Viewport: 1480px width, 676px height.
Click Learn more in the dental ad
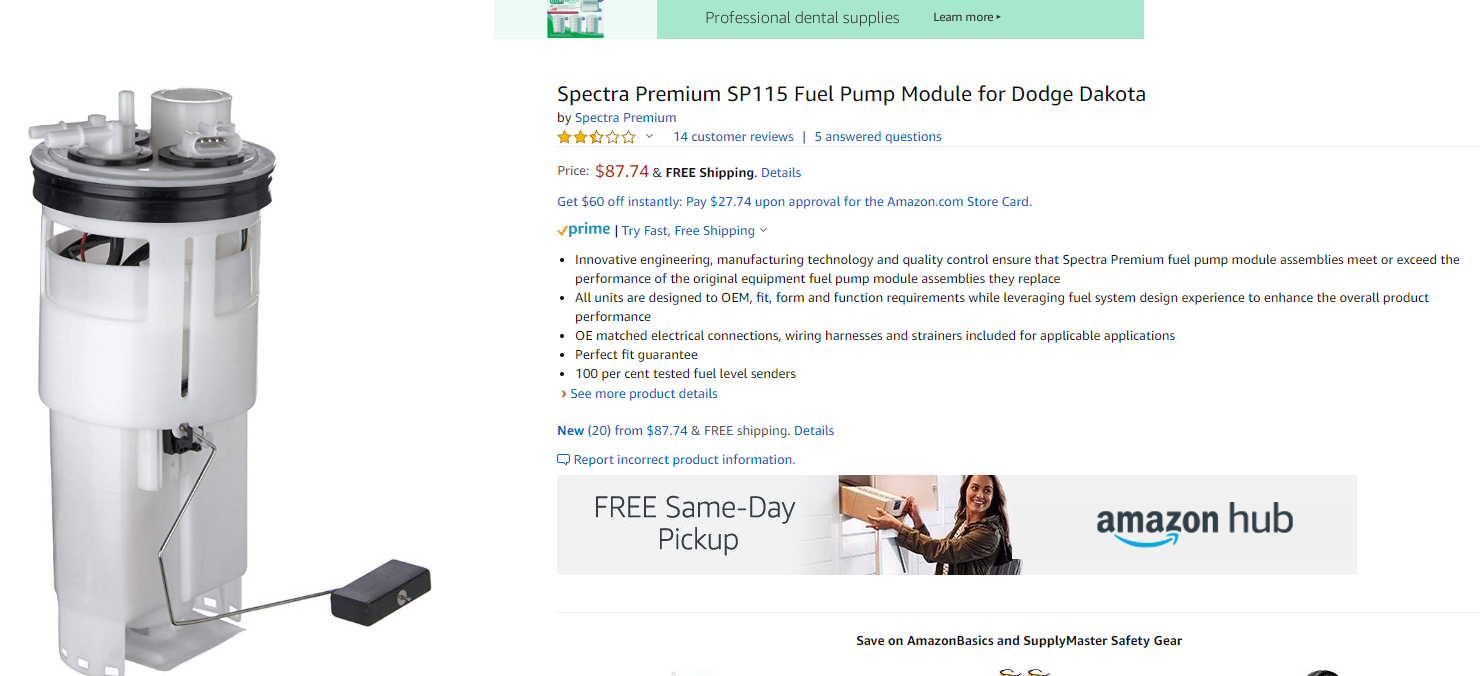(966, 17)
